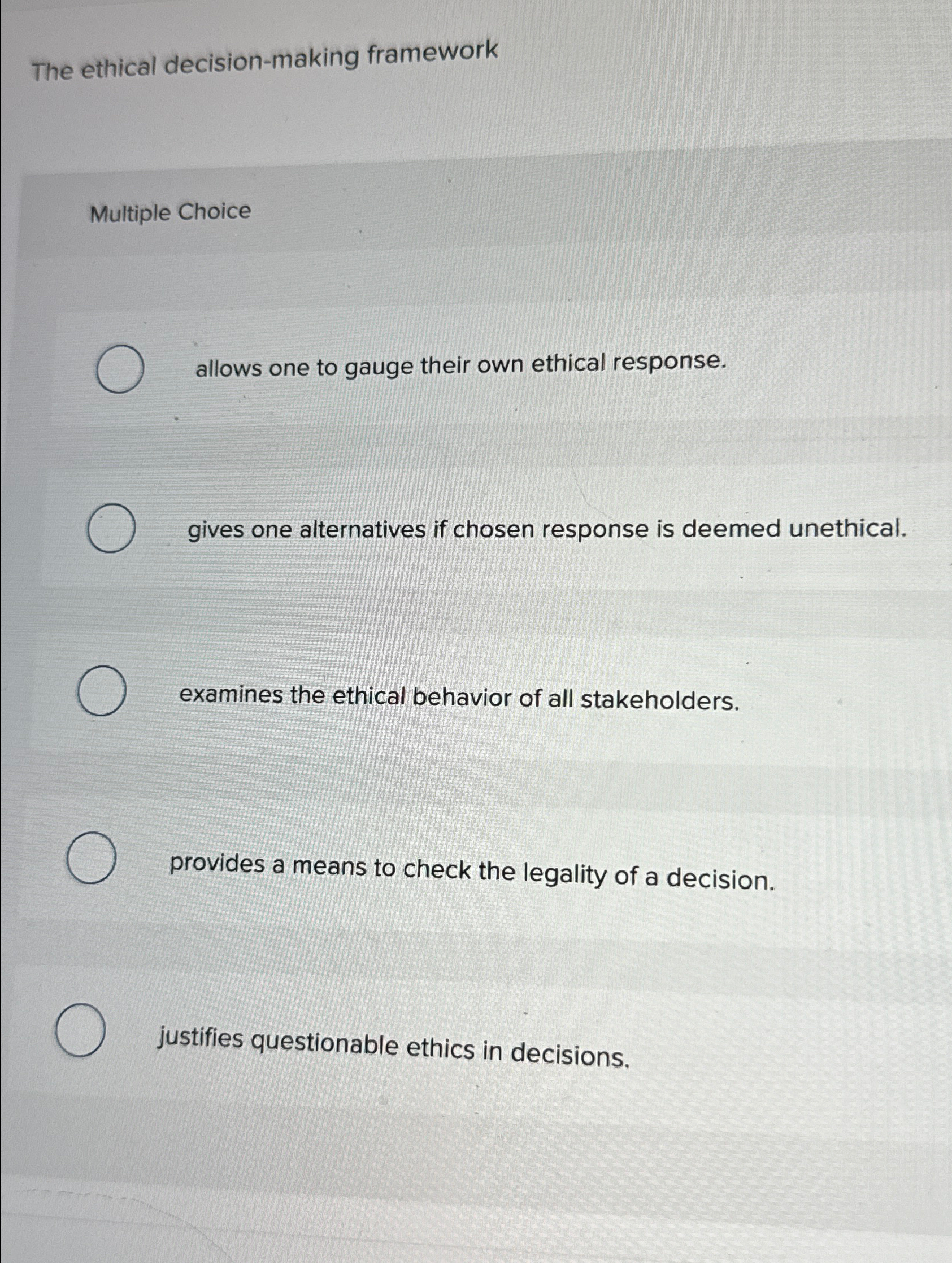Select the 'examines the ethical behavior of all stakeholders' option
Image resolution: width=952 pixels, height=1263 pixels.
click(x=103, y=691)
